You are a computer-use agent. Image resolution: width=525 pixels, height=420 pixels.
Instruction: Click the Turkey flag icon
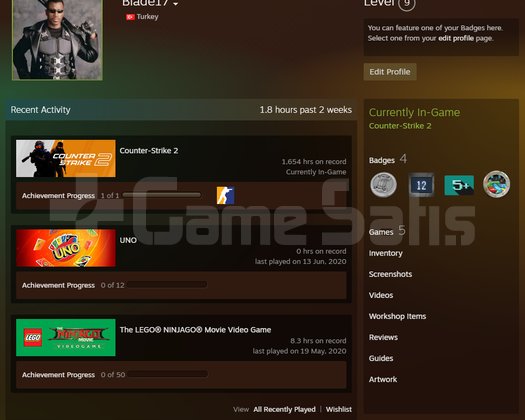pos(130,17)
